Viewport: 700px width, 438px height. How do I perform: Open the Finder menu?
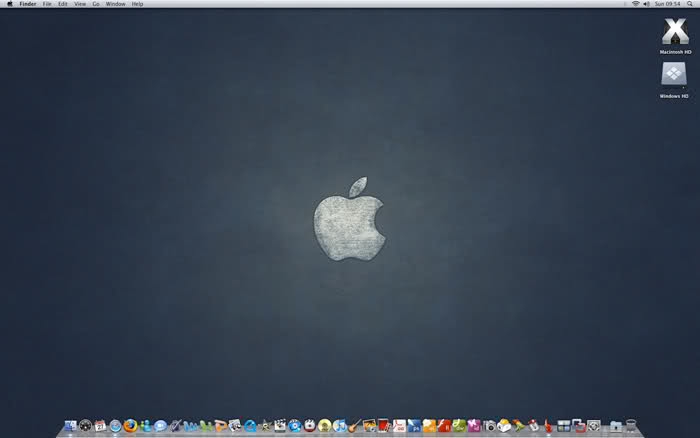(28, 4)
